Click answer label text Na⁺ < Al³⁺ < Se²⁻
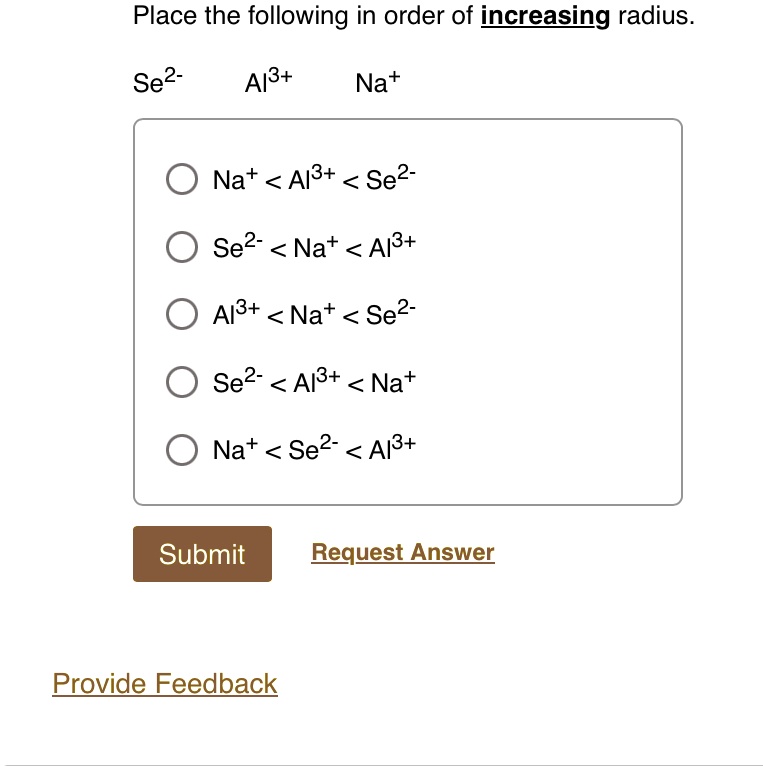The height and width of the screenshot is (766, 763). coord(314,179)
